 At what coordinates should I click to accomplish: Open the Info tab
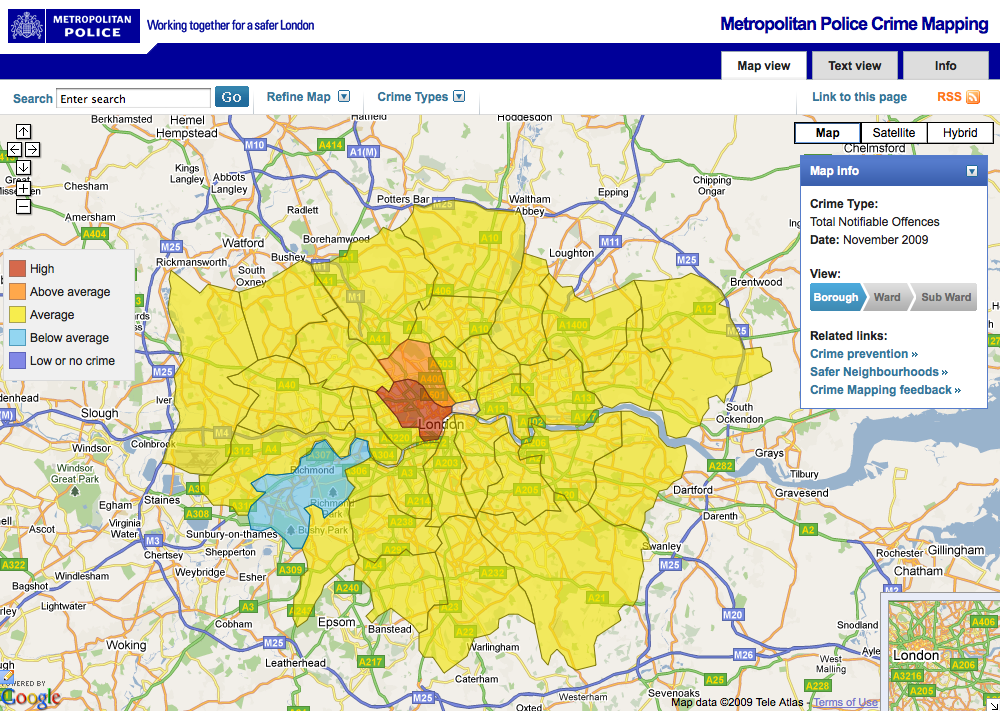click(945, 66)
